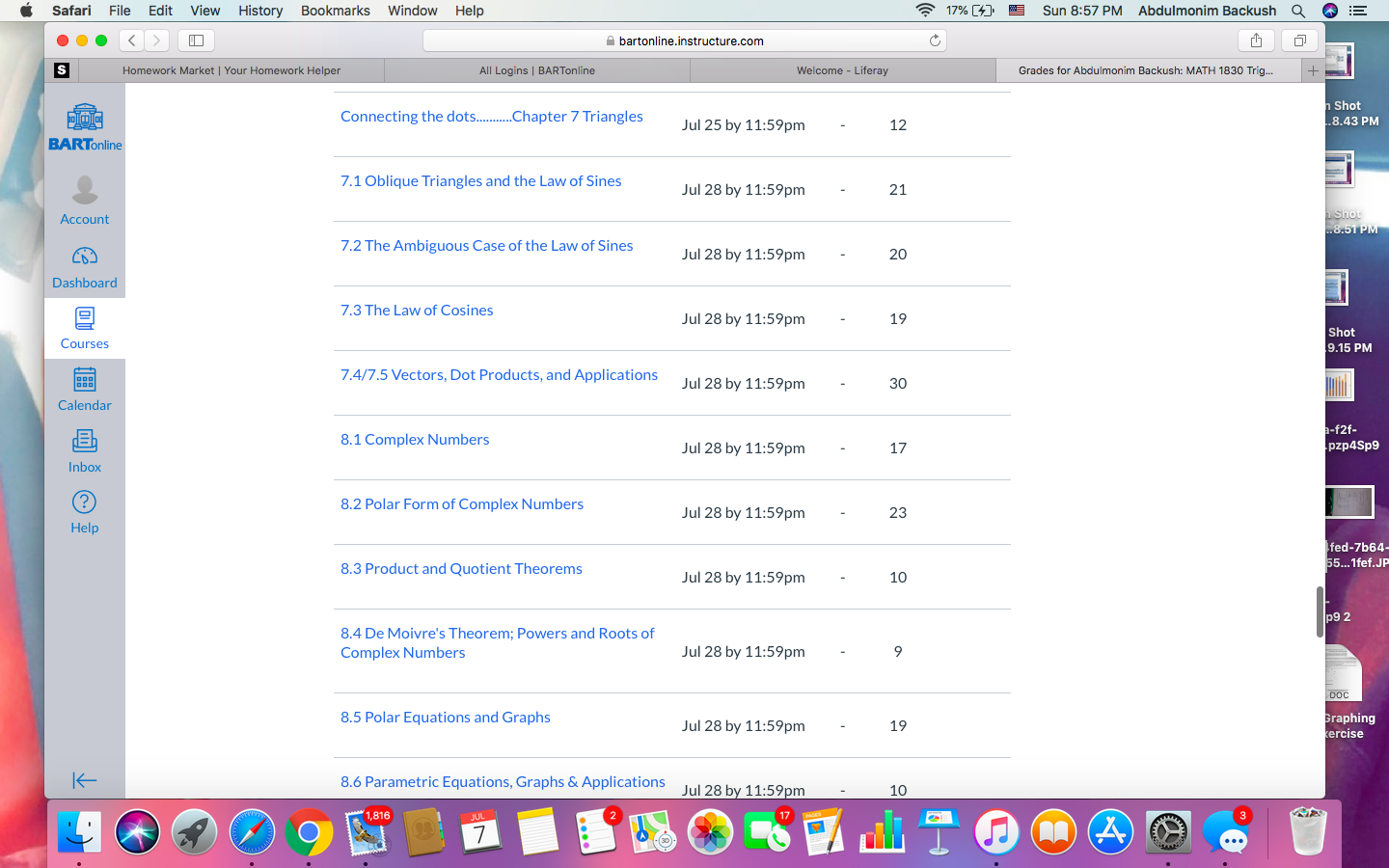Open Notification Center list icon
1389x868 pixels.
coord(1358,11)
